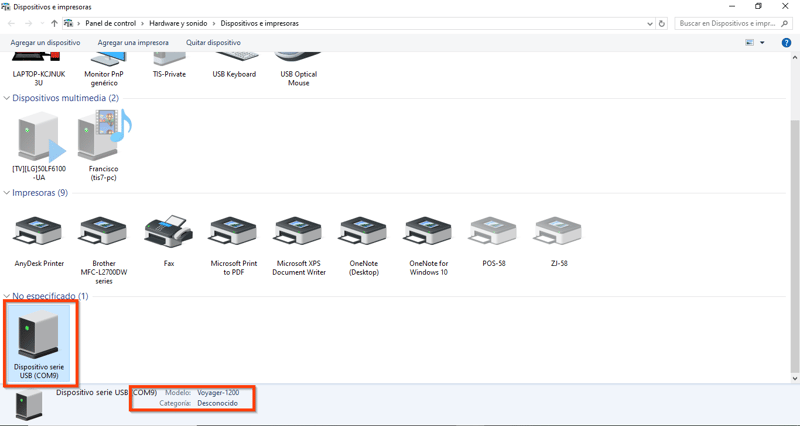Select the [TV][LG]50LF6100-UA multimedia device
Image resolution: width=800 pixels, height=426 pixels.
[x=39, y=146]
